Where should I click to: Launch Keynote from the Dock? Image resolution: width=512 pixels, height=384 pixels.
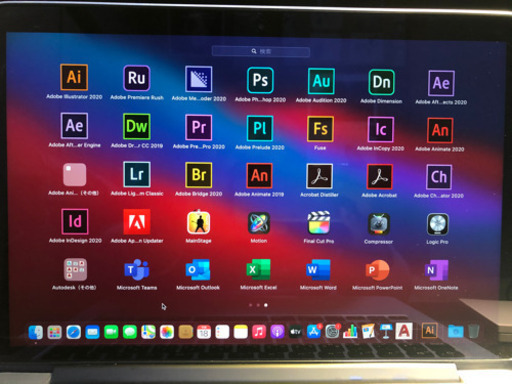[x=386, y=331]
